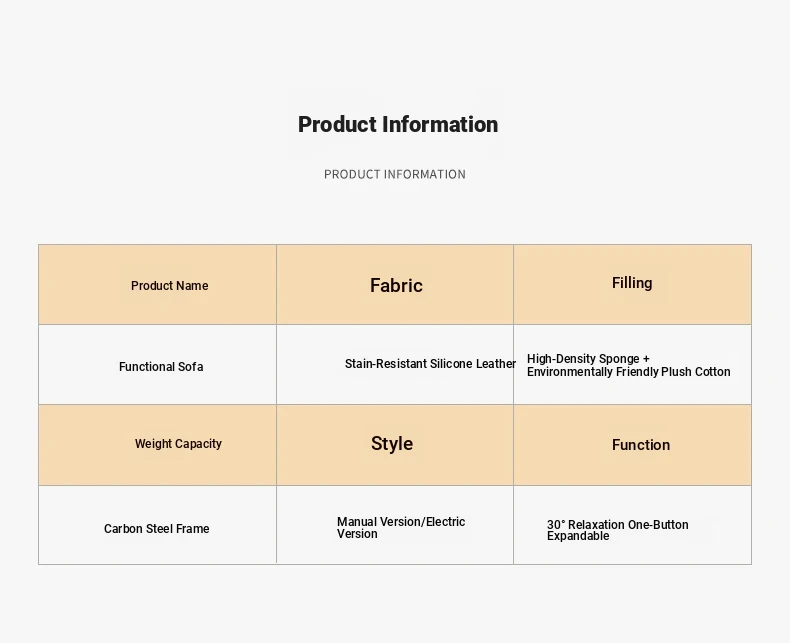Image resolution: width=790 pixels, height=643 pixels.
Task: Click the Product Information main heading
Action: coord(398,124)
